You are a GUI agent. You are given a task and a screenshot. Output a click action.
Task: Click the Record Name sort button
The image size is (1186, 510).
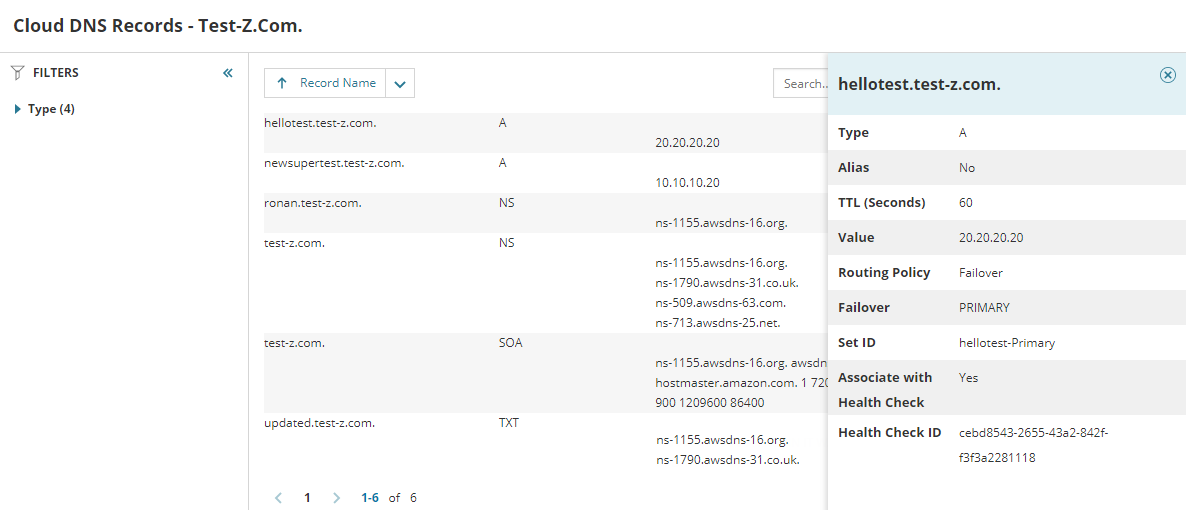(x=337, y=84)
